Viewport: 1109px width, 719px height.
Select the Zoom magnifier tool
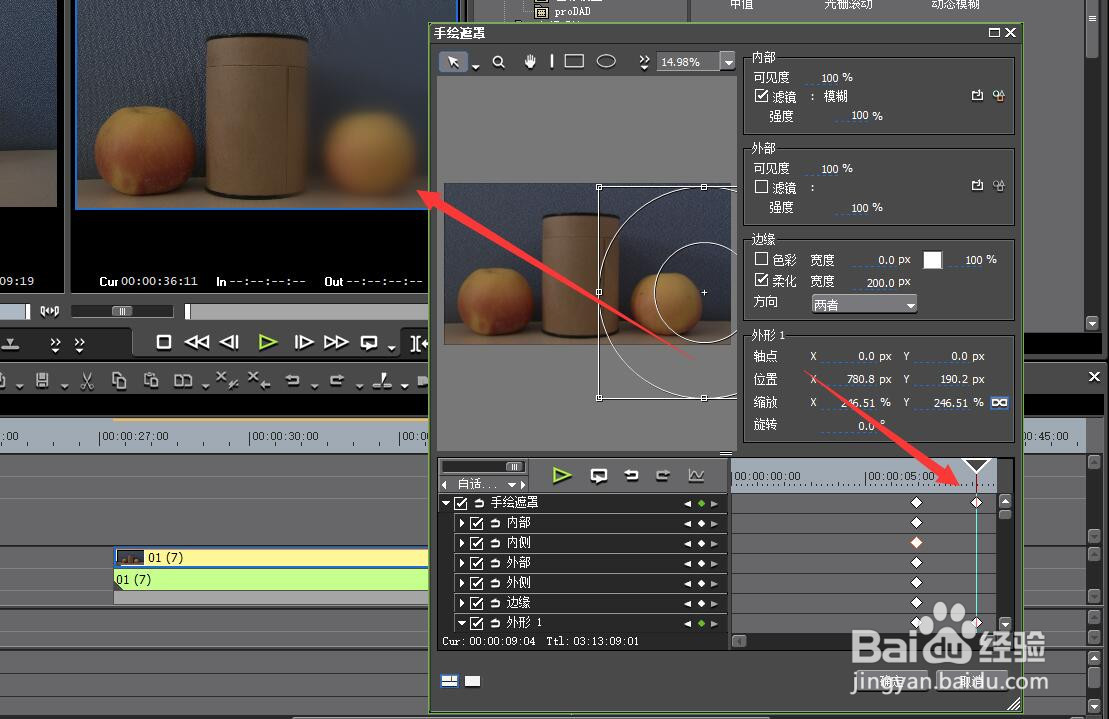point(499,61)
